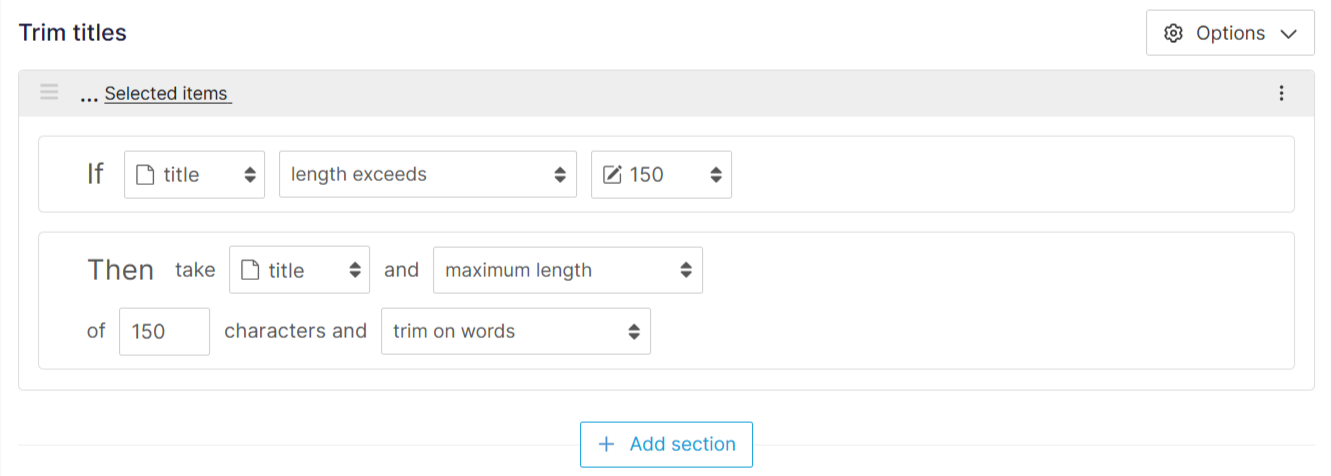Grab the section drag handle icon
The height and width of the screenshot is (476, 1331).
click(x=49, y=93)
